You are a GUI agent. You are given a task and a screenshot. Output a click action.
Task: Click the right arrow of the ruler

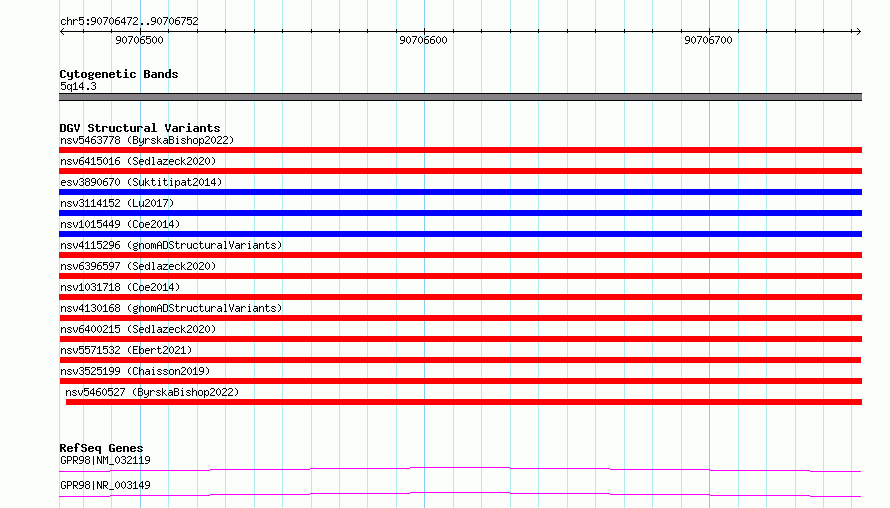[x=858, y=32]
